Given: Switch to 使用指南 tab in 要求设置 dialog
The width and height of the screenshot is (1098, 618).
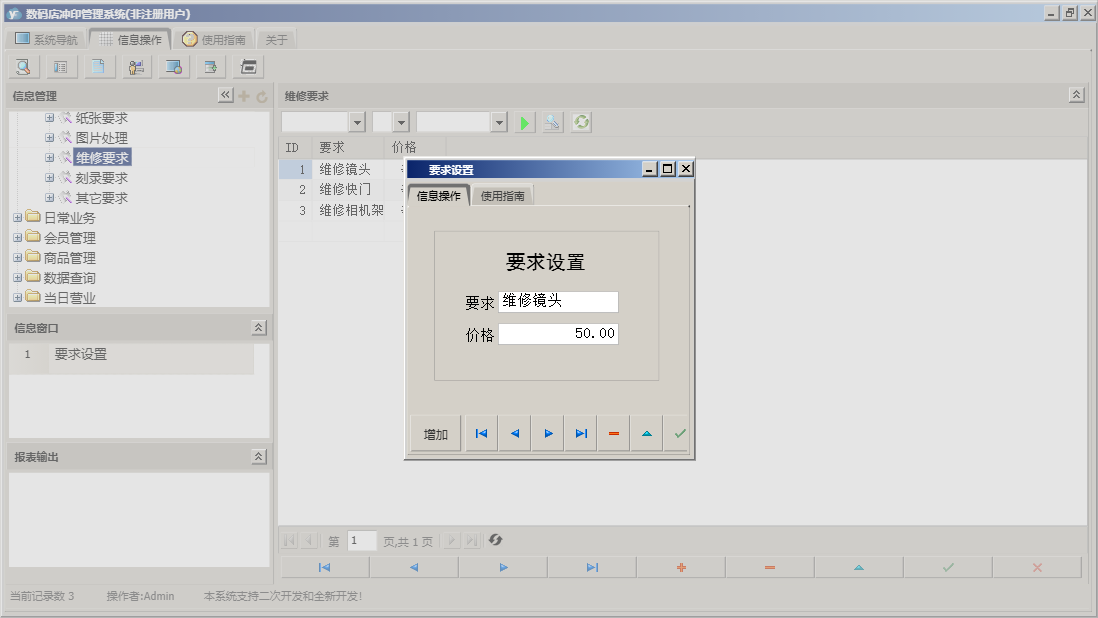Looking at the screenshot, I should (x=502, y=196).
